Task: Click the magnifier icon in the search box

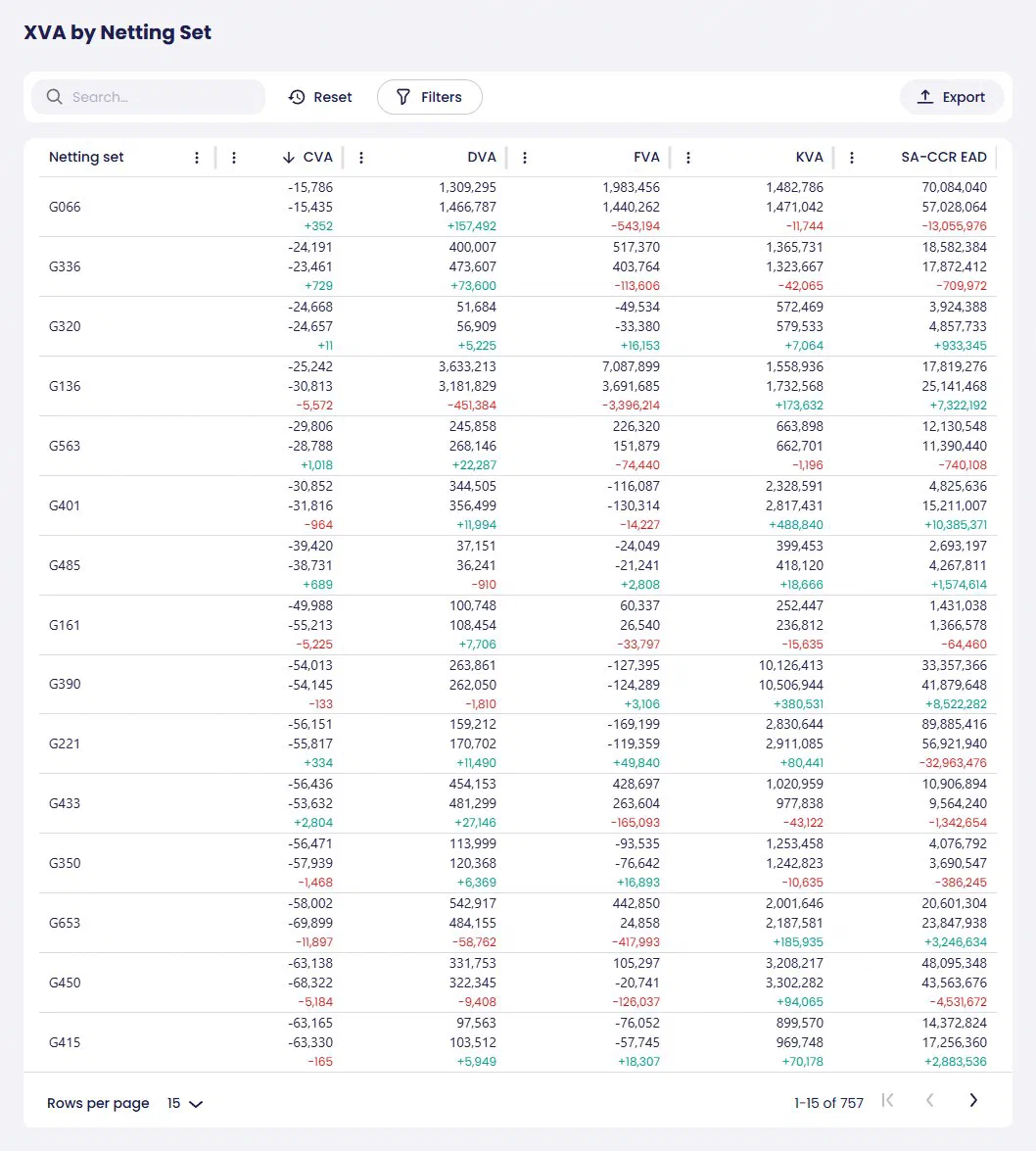Action: tap(54, 97)
